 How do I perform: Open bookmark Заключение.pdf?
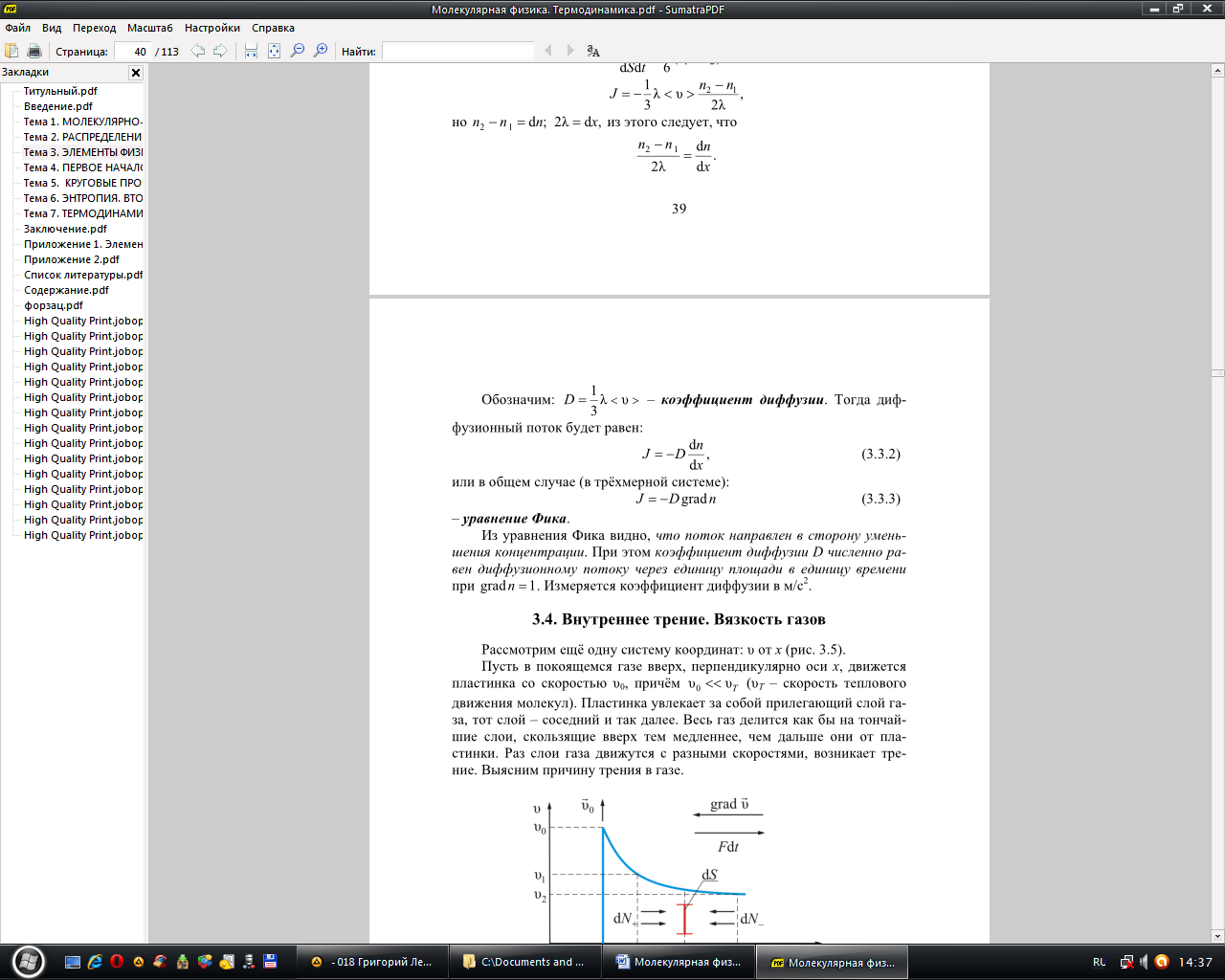(x=65, y=229)
